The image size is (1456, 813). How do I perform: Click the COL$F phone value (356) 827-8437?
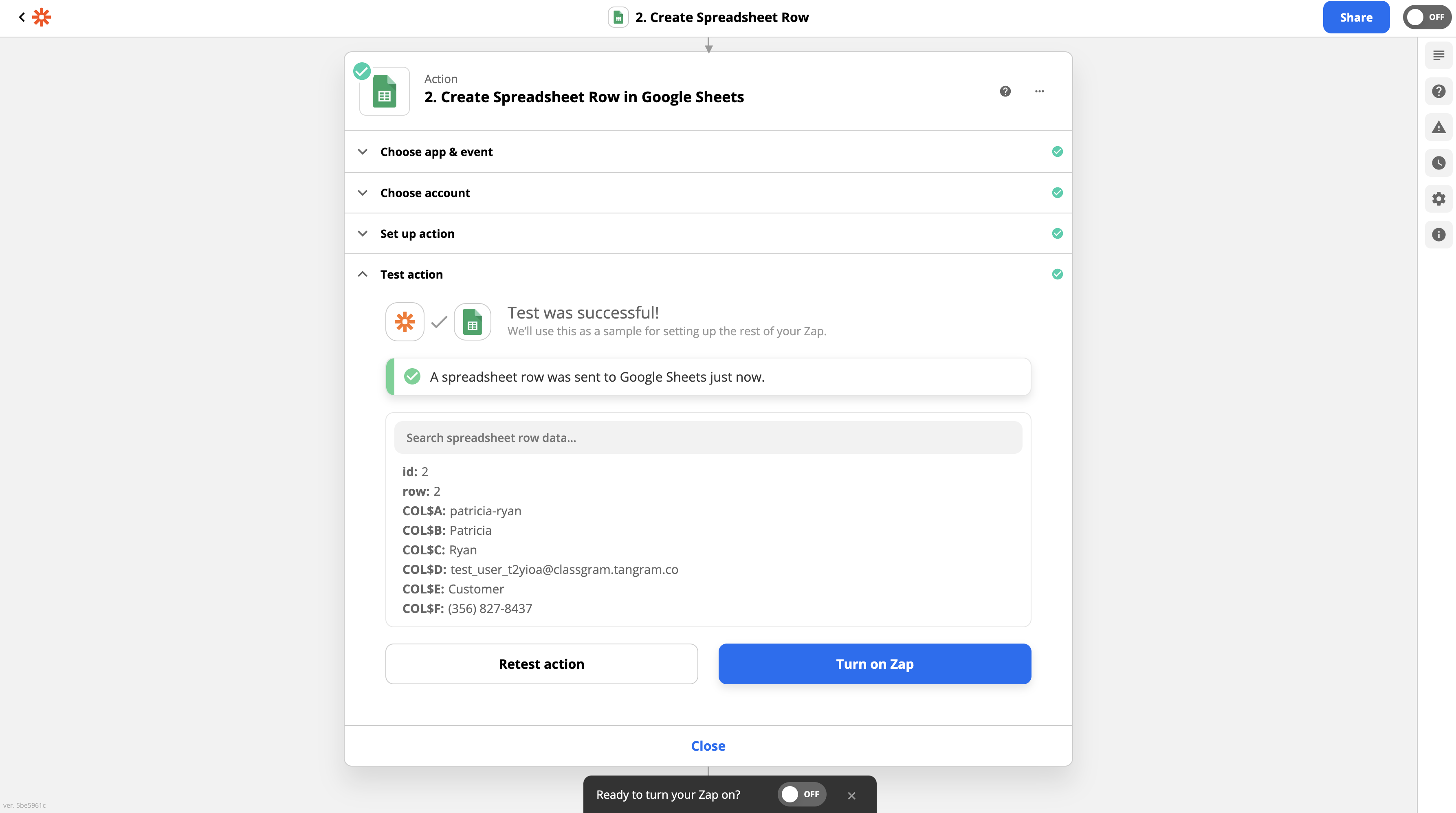490,609
